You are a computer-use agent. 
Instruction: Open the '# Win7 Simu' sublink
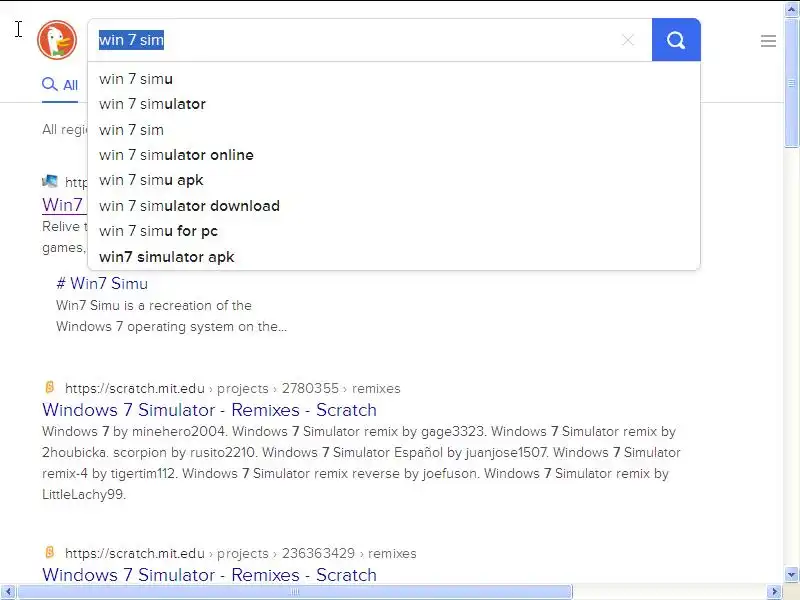102,283
